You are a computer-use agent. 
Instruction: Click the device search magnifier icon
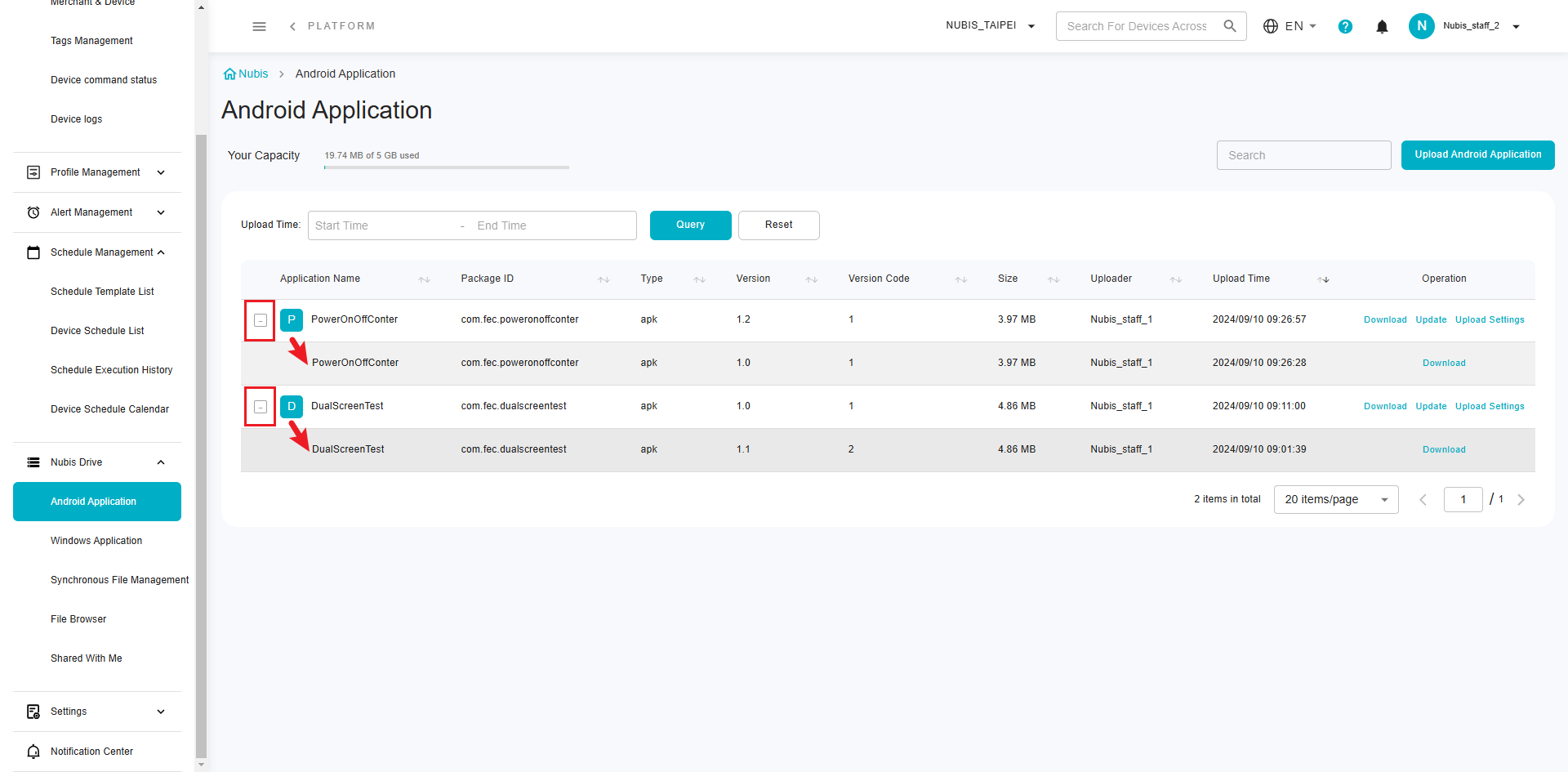pos(1230,26)
